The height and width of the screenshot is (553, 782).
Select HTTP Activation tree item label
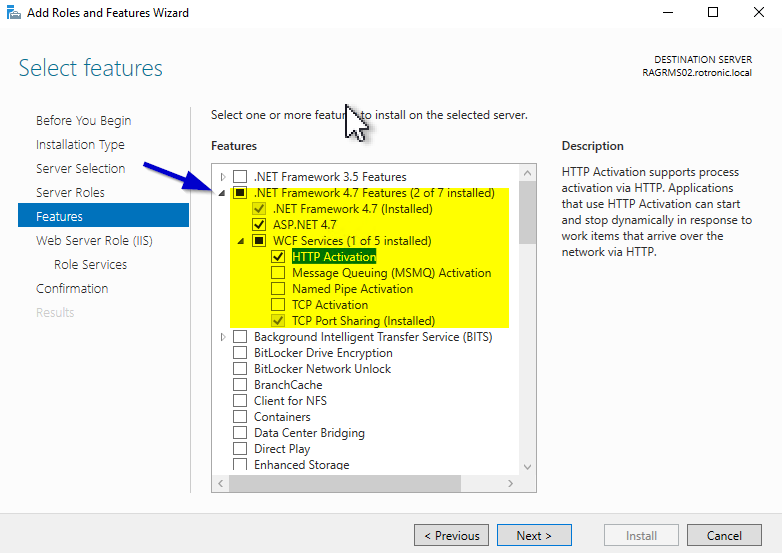click(334, 256)
